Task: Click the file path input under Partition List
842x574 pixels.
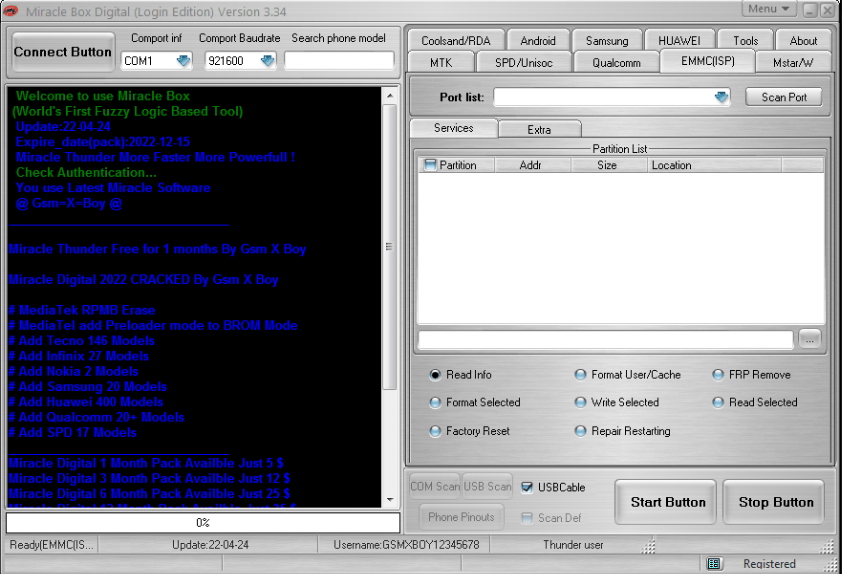Action: (605, 340)
